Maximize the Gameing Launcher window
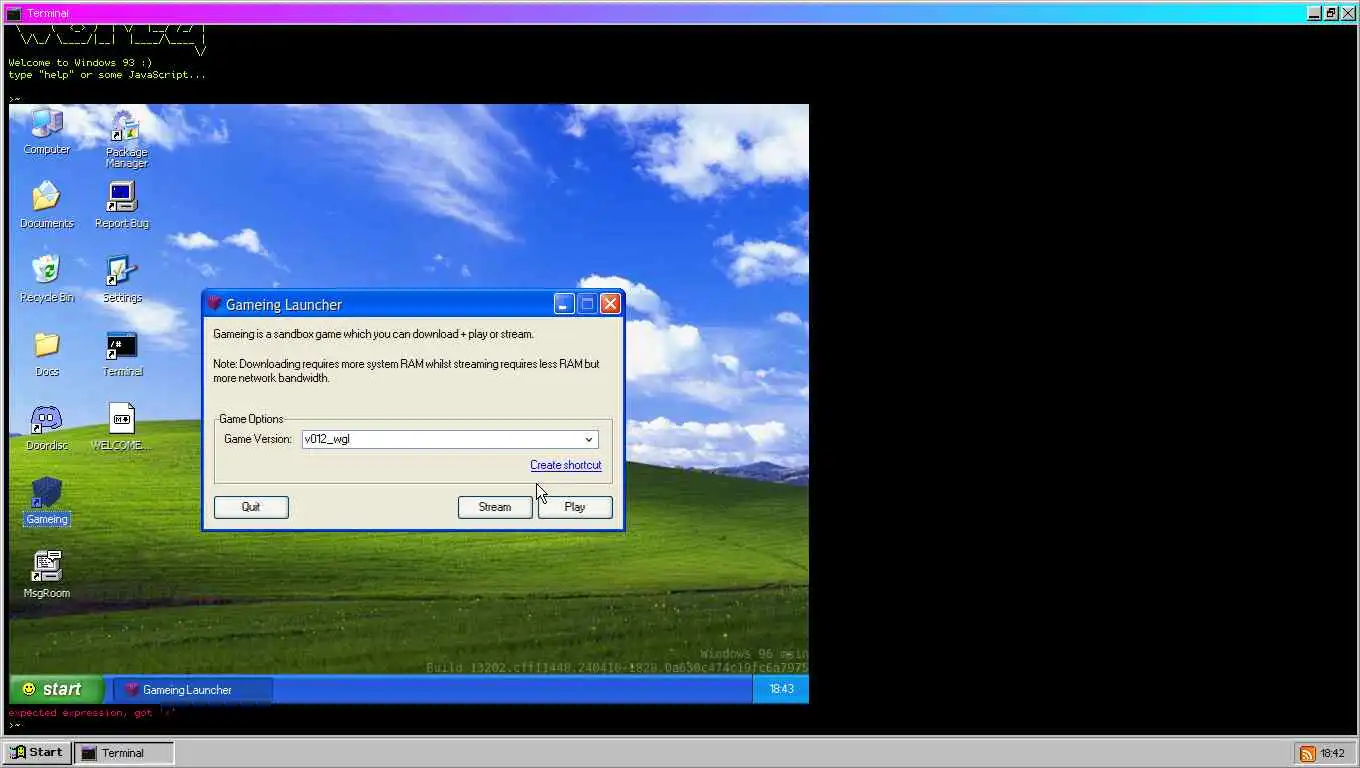Image resolution: width=1360 pixels, height=768 pixels. [587, 304]
